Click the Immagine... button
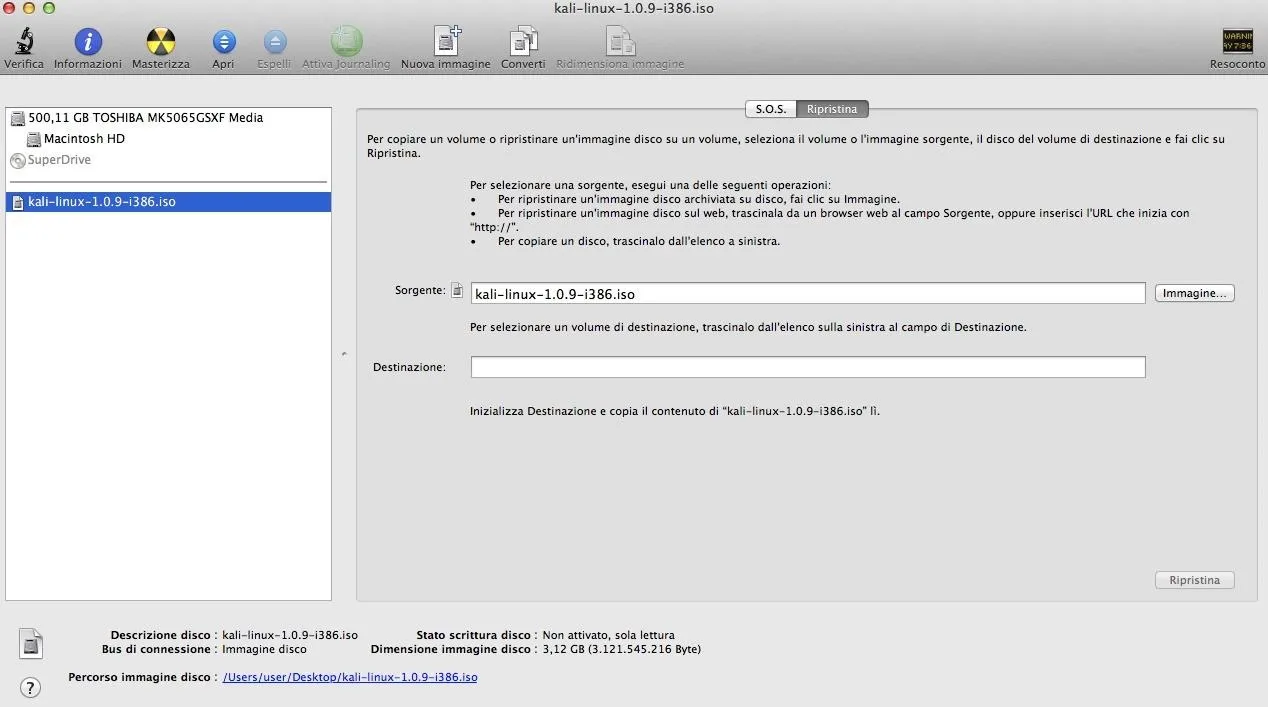 1194,293
